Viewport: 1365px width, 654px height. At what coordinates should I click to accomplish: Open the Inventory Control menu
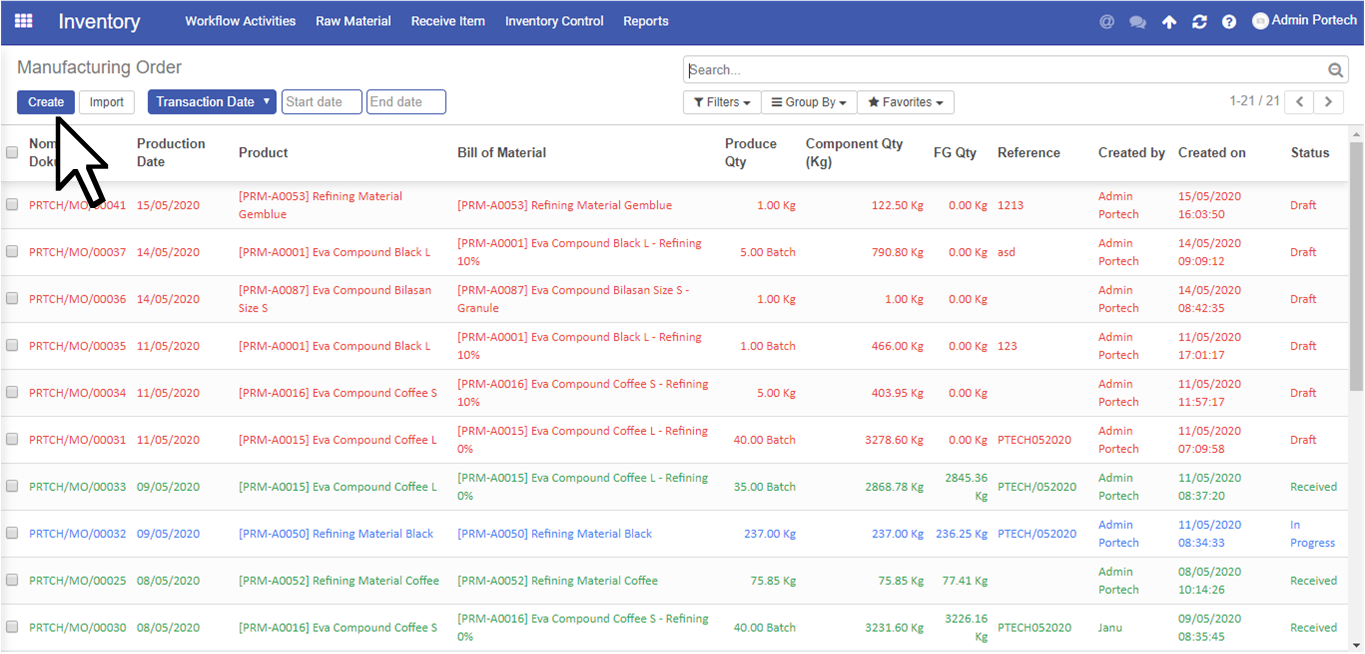tap(554, 21)
